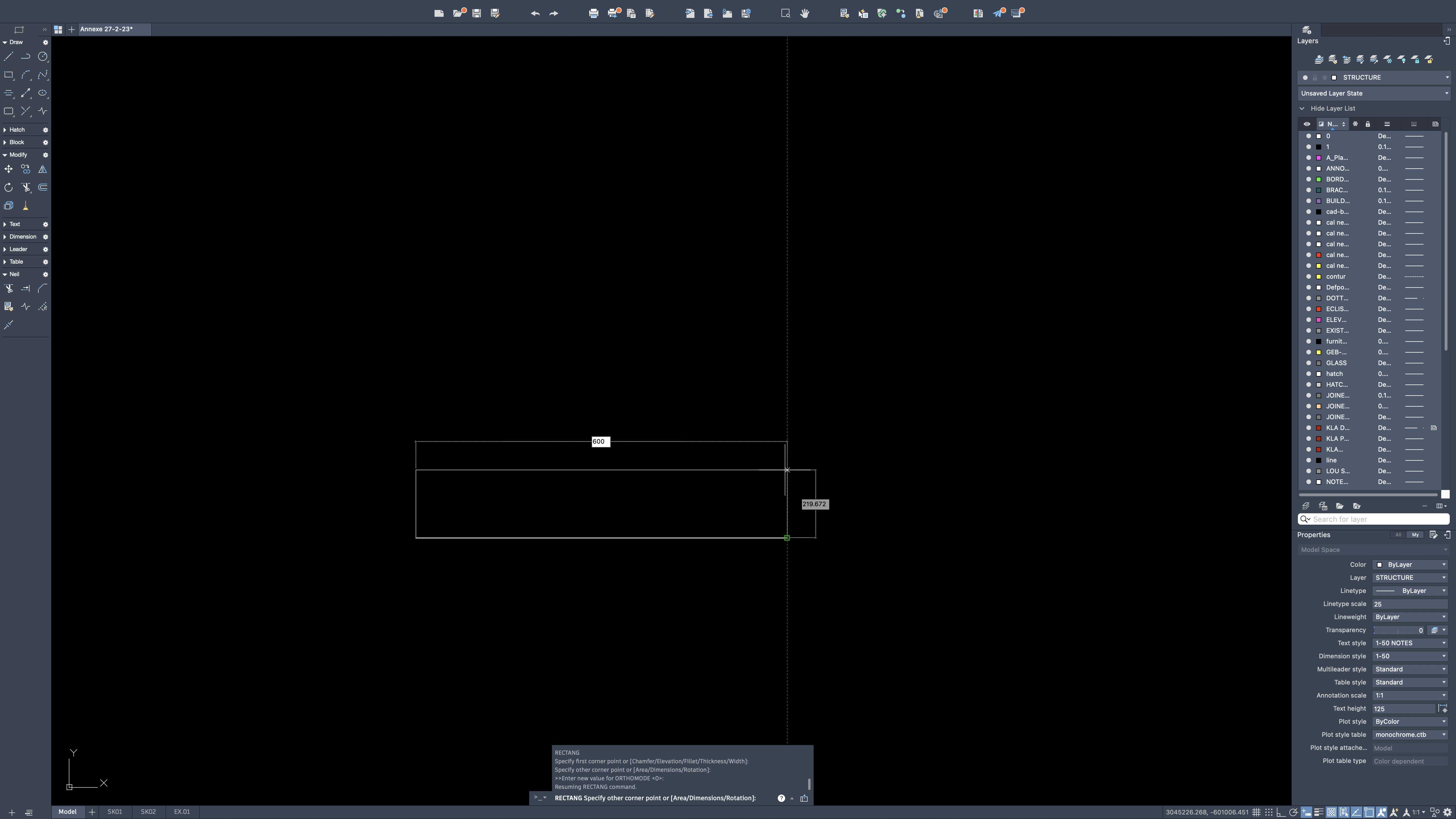Screen dimensions: 1456x819
Task: Select the Line tool in Draw panel
Action: pos(9,57)
